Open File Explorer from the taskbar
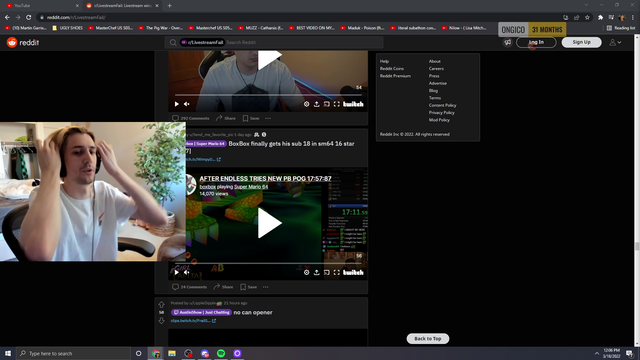640x360 pixels. point(172,353)
